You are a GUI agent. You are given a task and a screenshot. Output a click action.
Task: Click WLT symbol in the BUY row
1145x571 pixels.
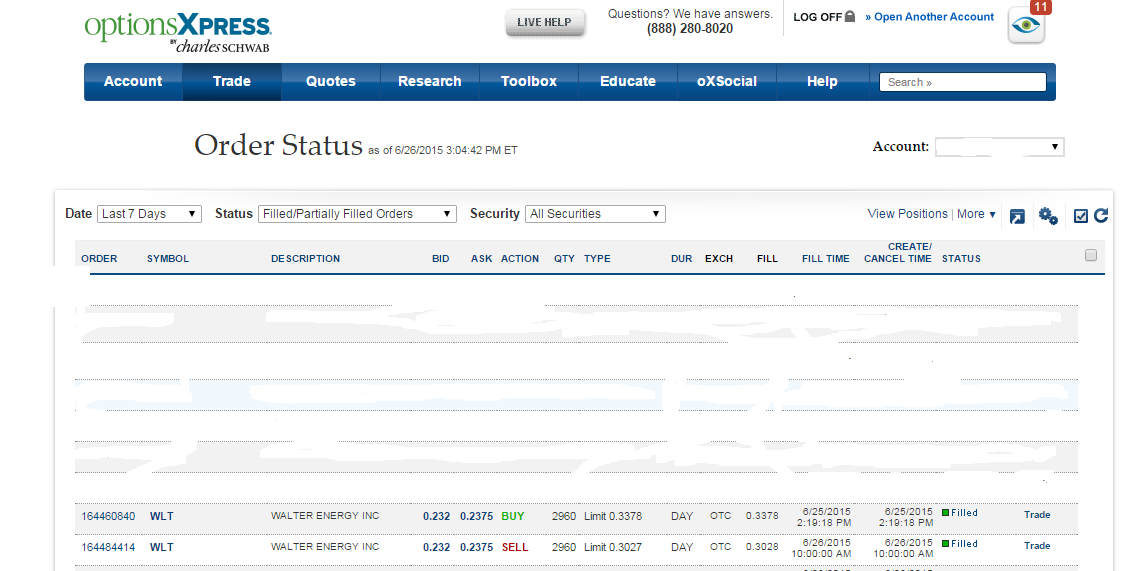(x=161, y=516)
